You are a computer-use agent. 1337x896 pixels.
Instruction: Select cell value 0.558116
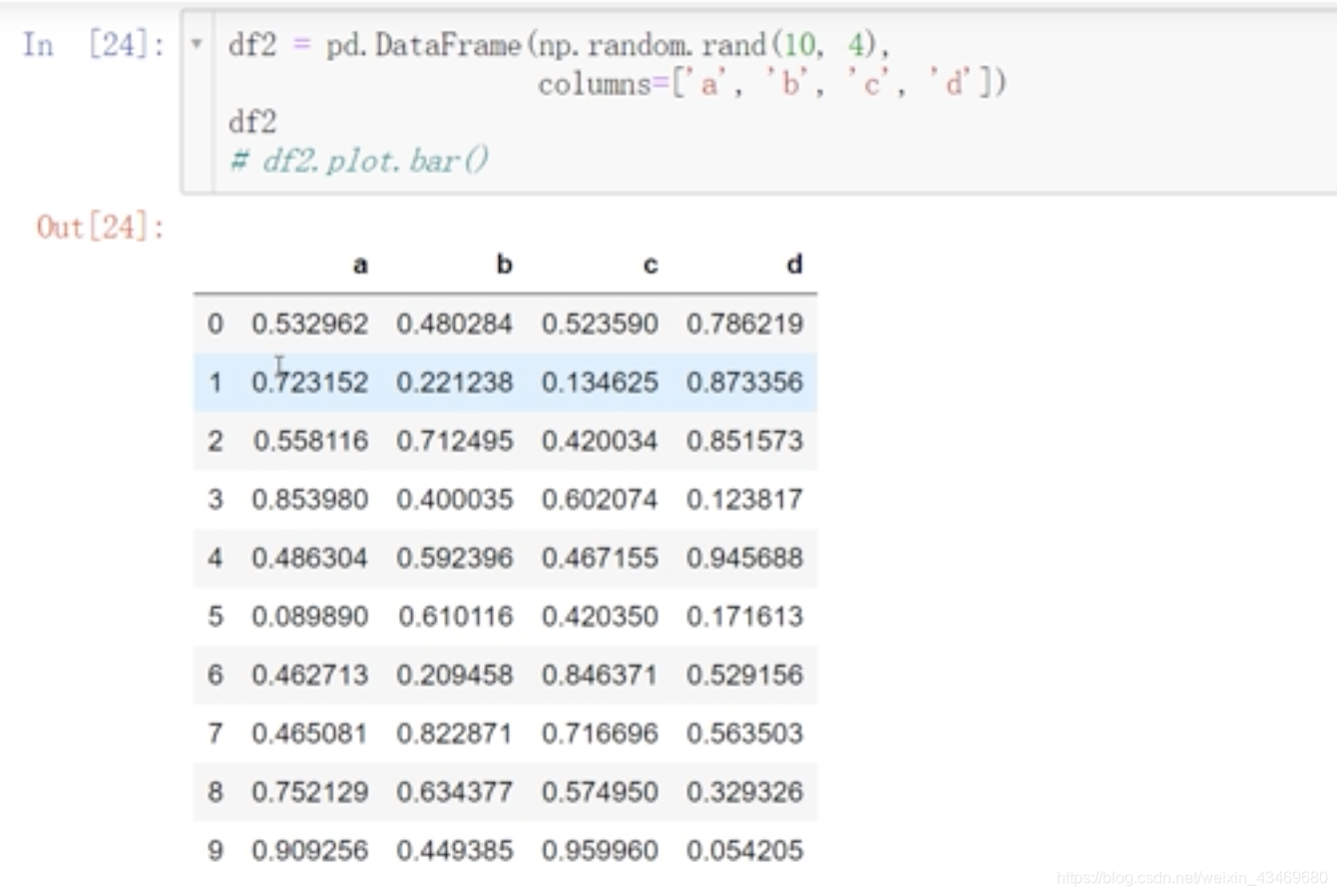tap(310, 440)
